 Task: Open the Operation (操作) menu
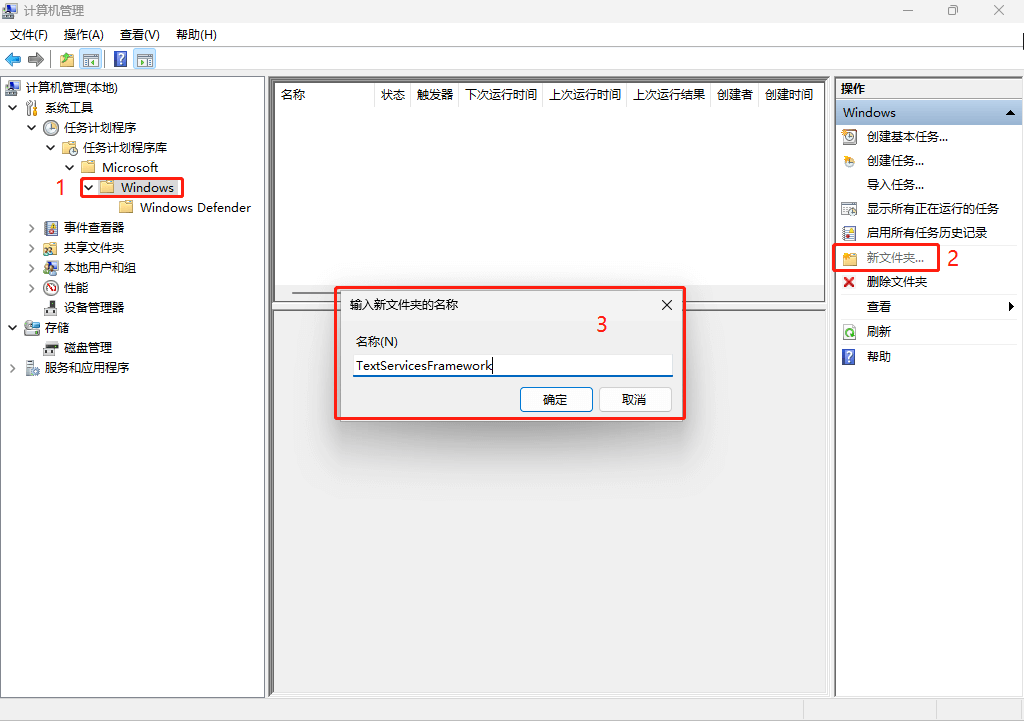(83, 34)
